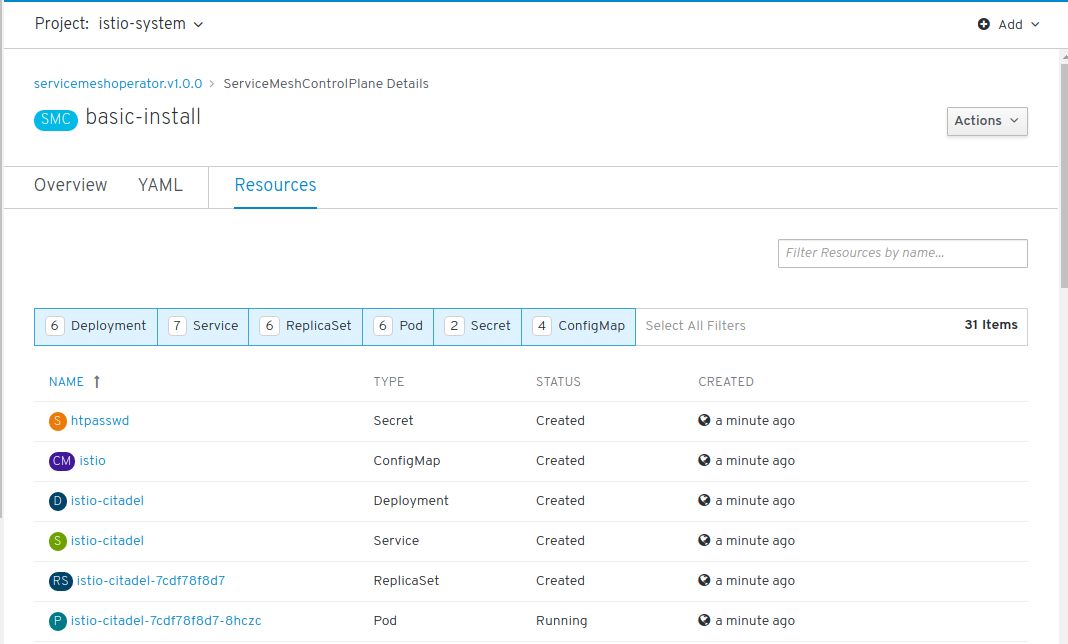Toggle the ReplicaSet filter chip

[x=306, y=326]
